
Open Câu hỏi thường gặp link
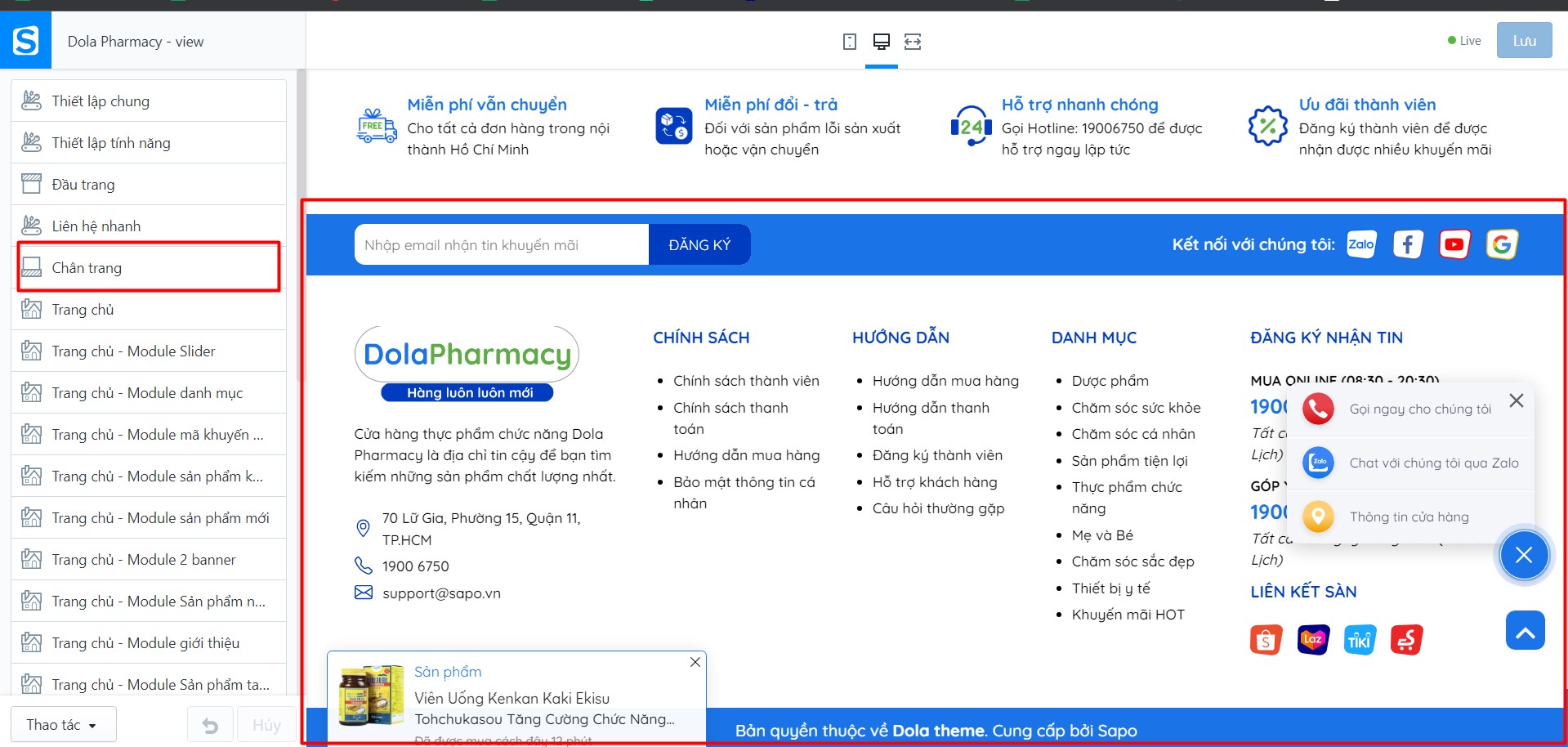tap(938, 508)
